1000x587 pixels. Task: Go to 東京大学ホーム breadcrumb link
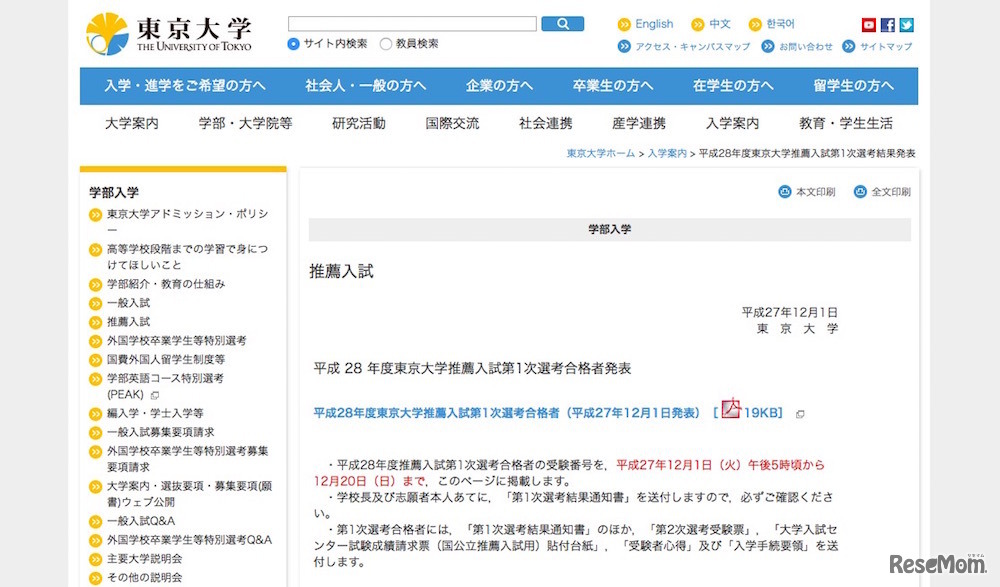(601, 154)
